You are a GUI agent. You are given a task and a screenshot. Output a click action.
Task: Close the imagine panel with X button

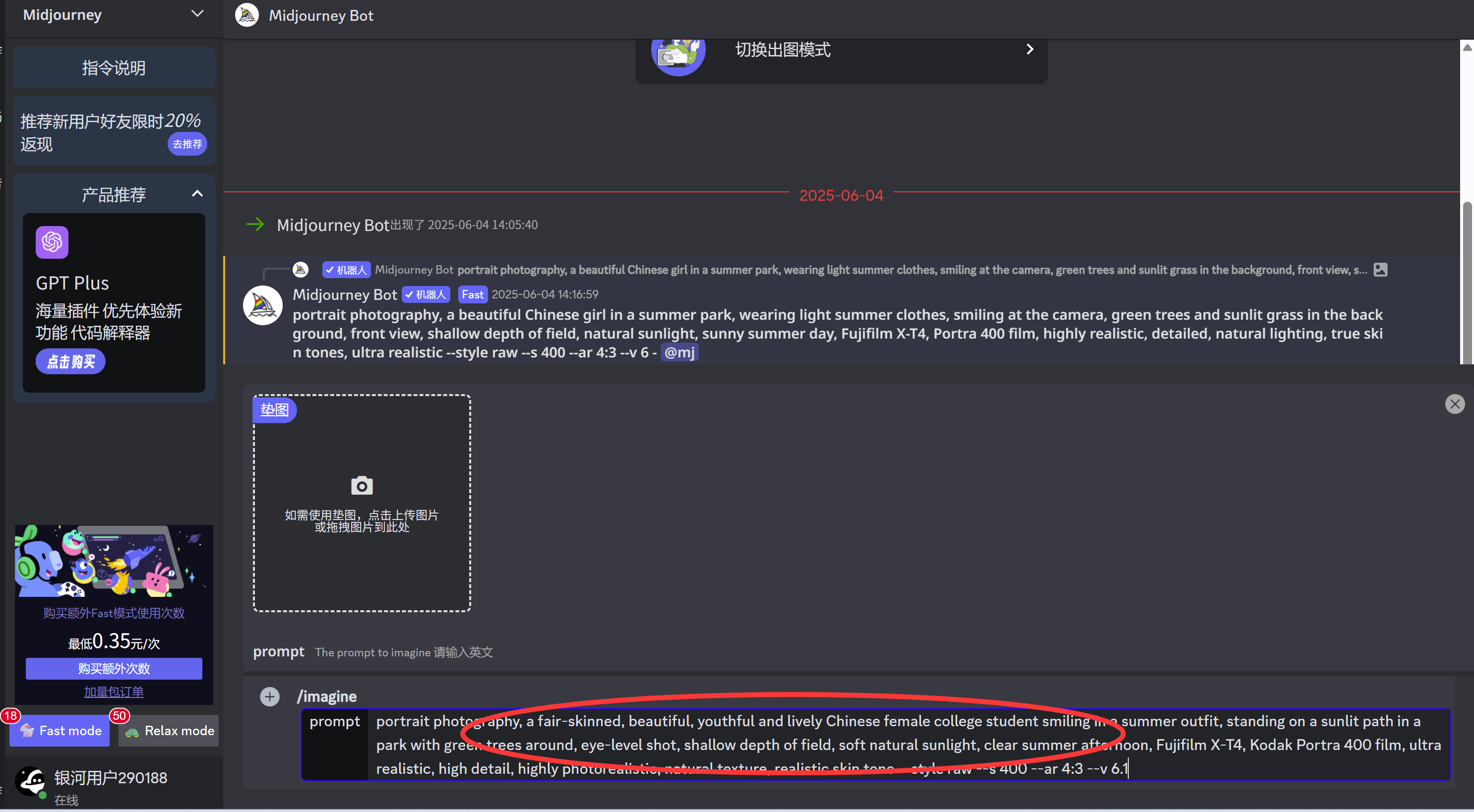[1455, 404]
